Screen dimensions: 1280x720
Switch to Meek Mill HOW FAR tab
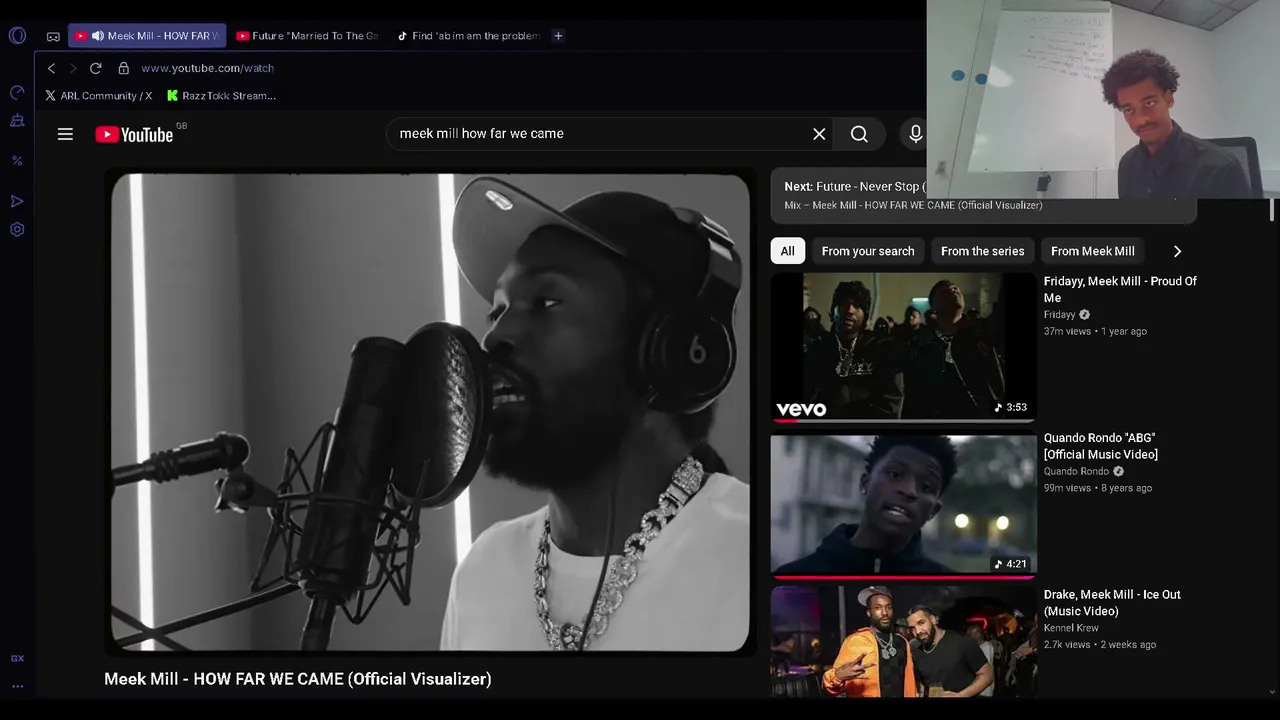[147, 36]
